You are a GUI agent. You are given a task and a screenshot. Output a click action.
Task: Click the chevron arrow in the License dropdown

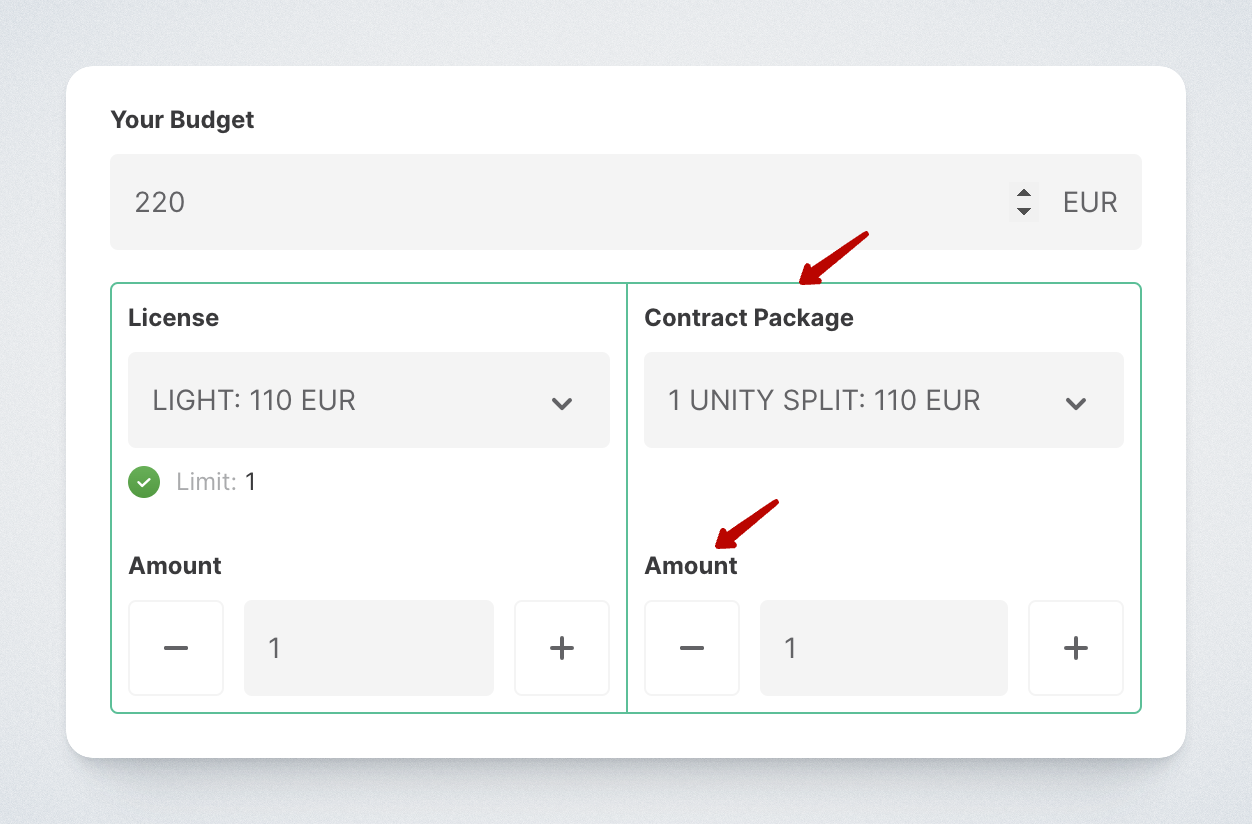[562, 403]
